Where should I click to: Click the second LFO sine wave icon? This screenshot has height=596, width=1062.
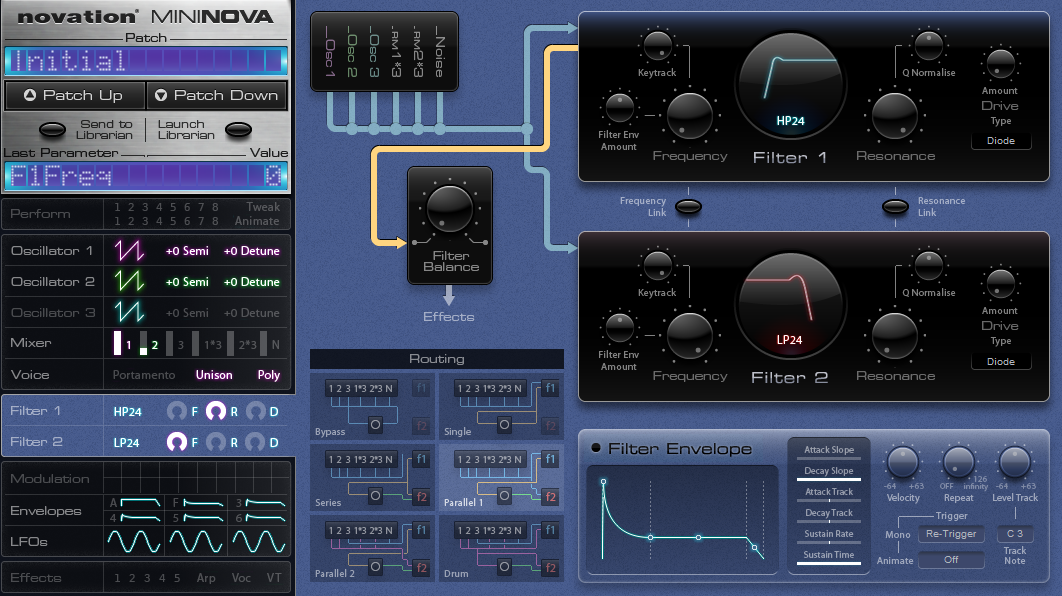(196, 542)
